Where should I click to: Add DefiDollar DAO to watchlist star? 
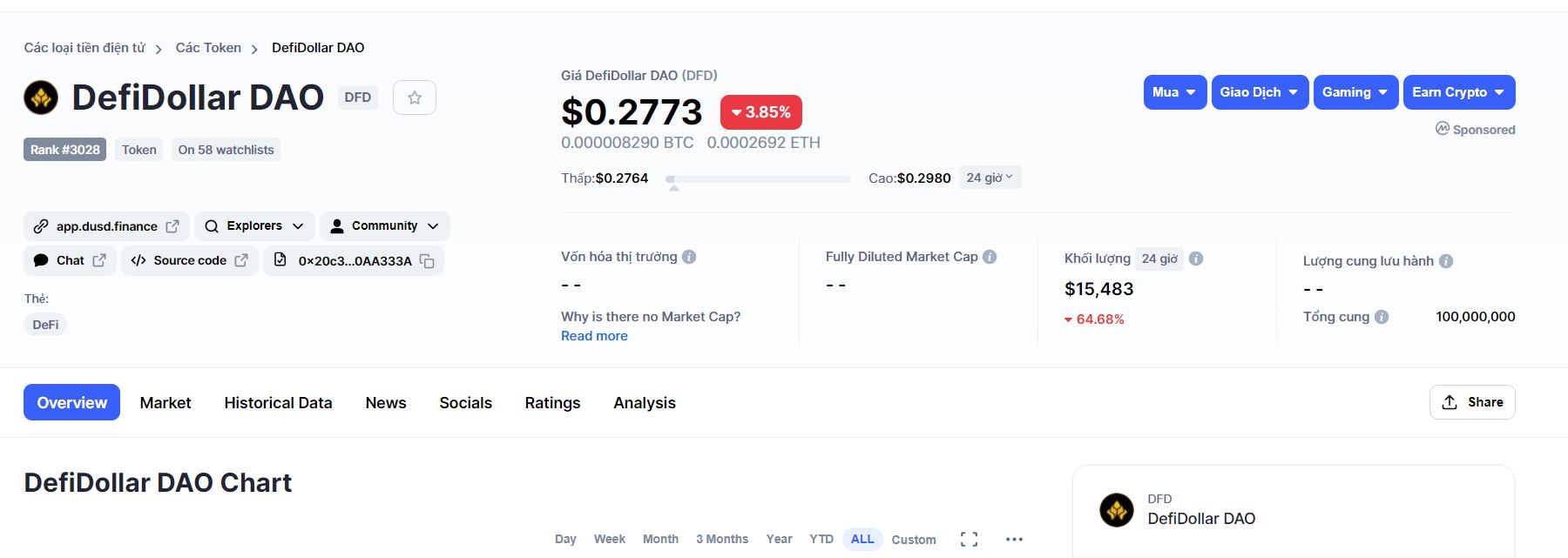[415, 97]
